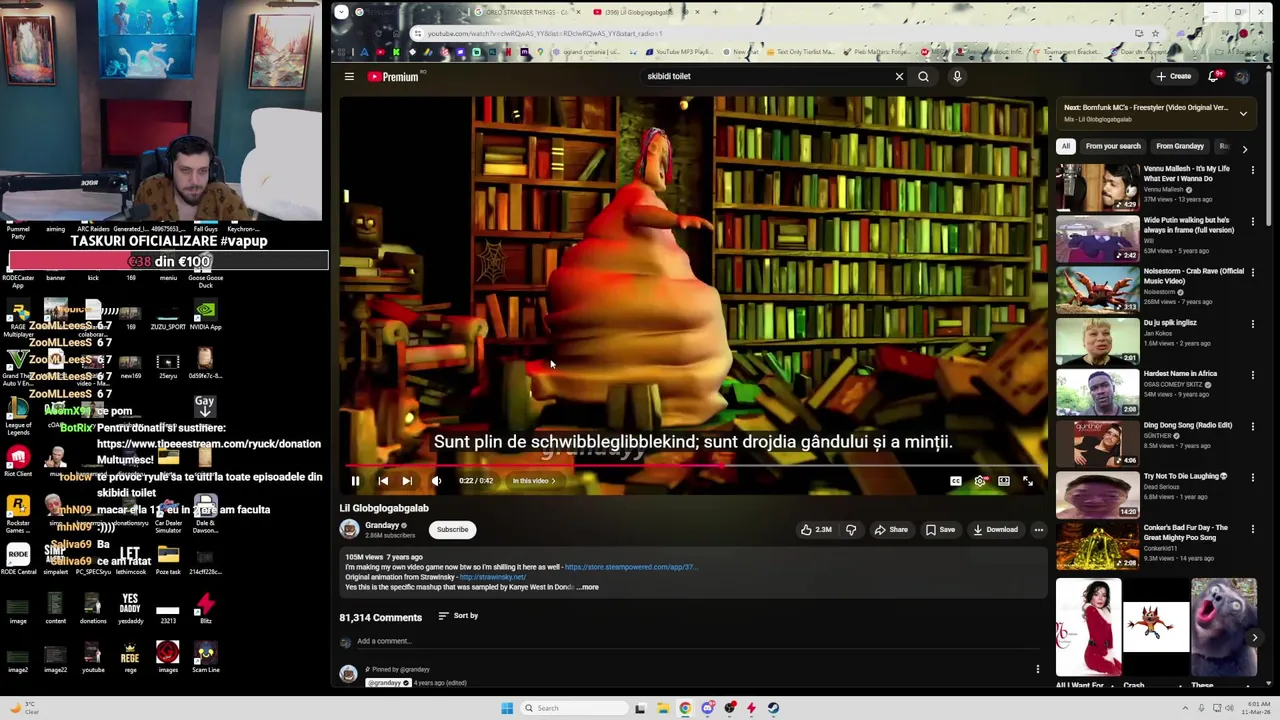Dislike the video thumbs-down button
The width and height of the screenshot is (1280, 720).
tap(851, 530)
